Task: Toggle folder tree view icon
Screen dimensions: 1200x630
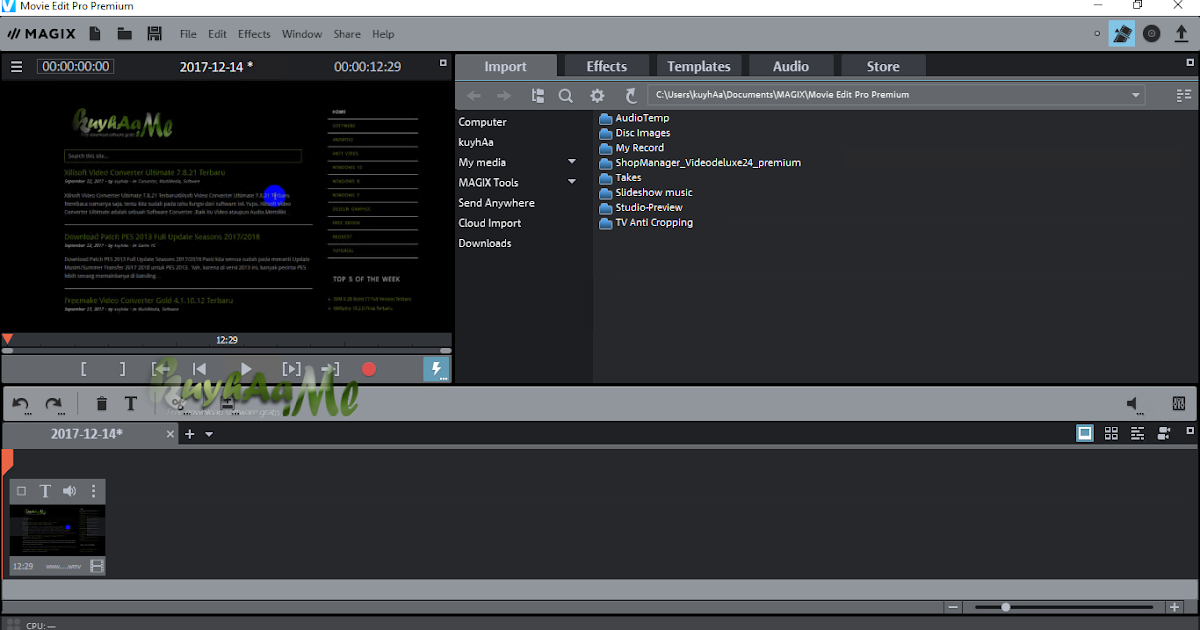Action: coord(538,95)
